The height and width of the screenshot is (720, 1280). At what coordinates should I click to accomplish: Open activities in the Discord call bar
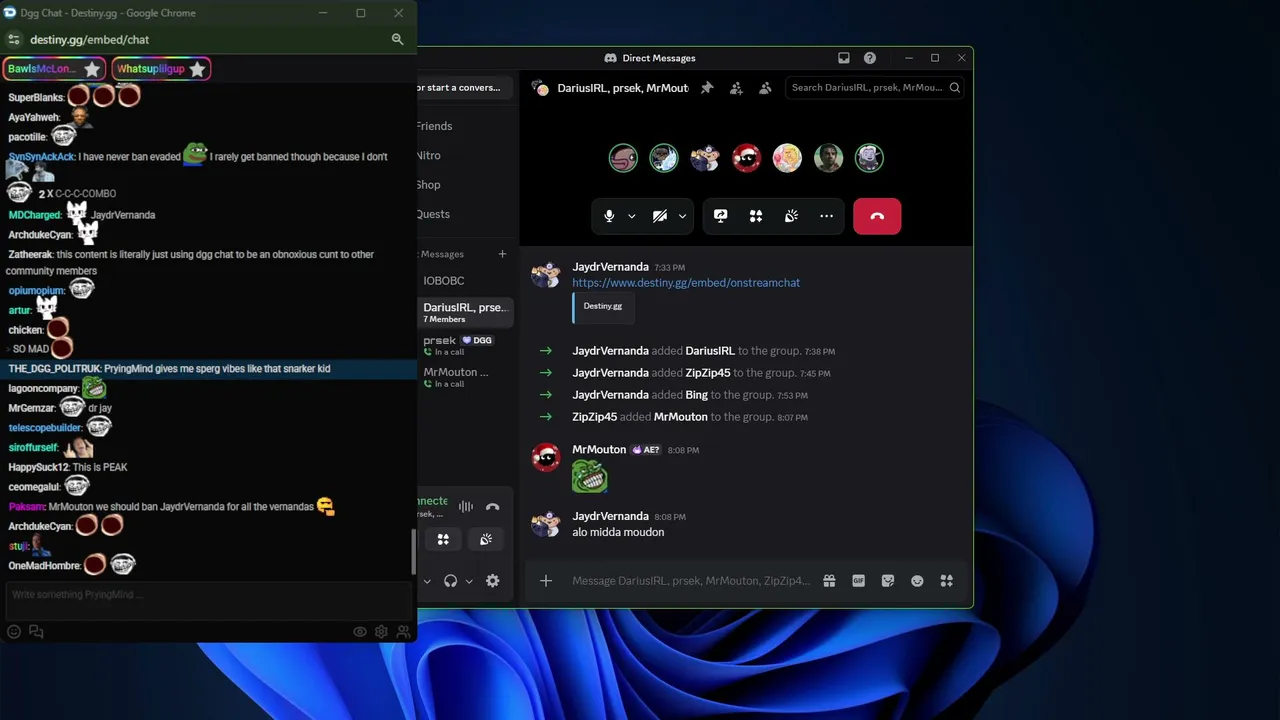(x=756, y=216)
